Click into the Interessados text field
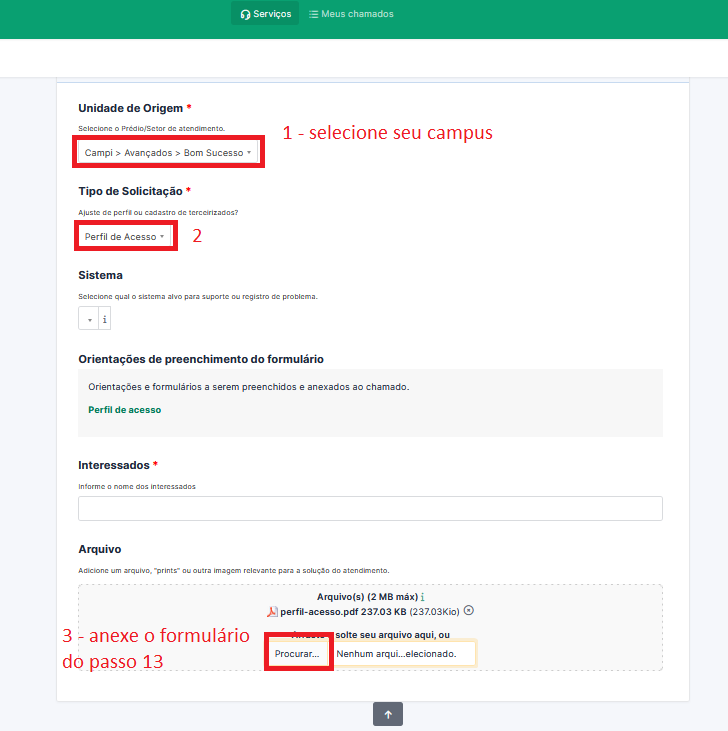Image resolution: width=728 pixels, height=731 pixels. tap(370, 508)
